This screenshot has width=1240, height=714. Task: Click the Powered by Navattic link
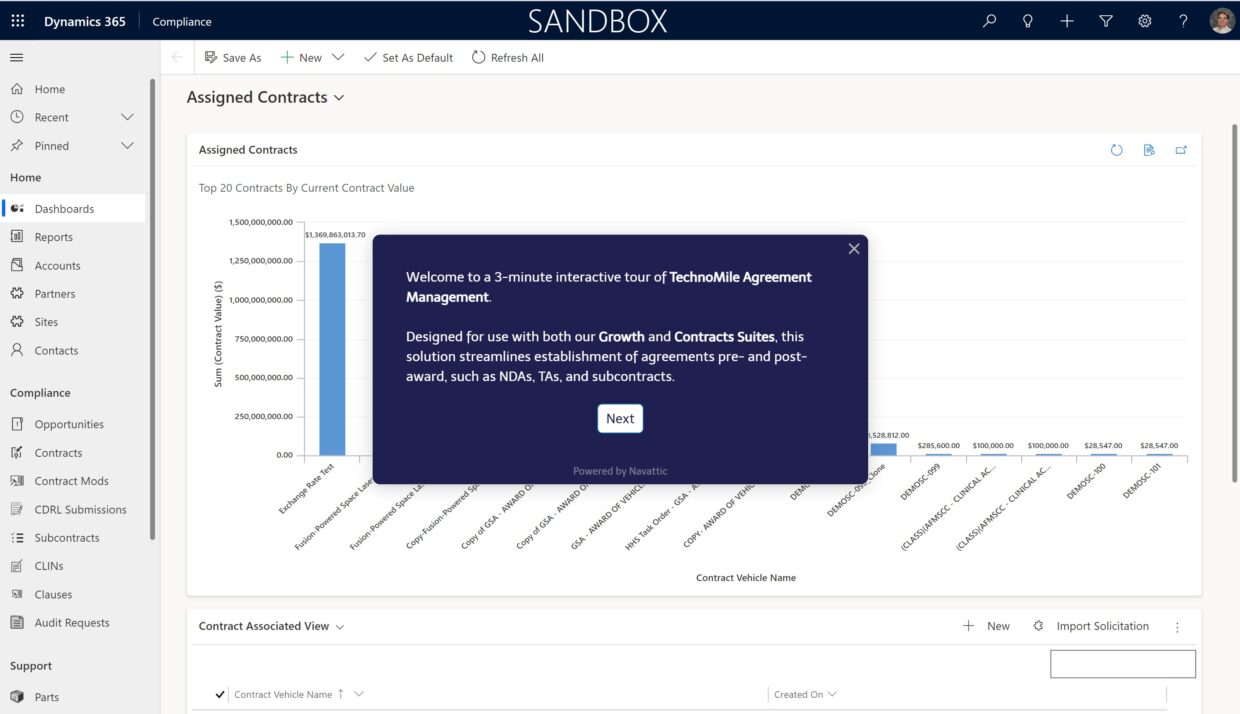point(620,471)
